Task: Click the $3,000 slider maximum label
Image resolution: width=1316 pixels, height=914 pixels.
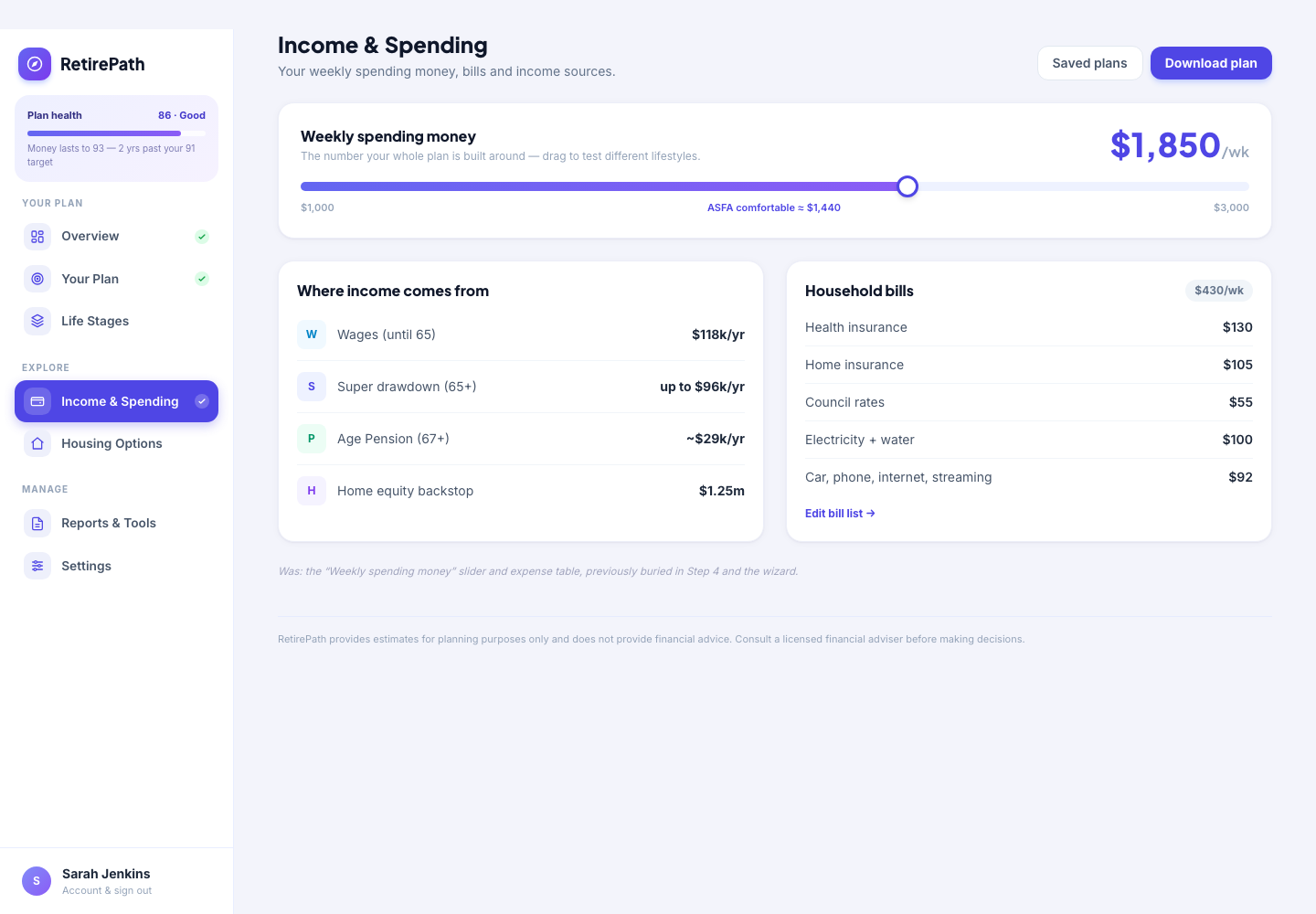Action: coord(1231,207)
